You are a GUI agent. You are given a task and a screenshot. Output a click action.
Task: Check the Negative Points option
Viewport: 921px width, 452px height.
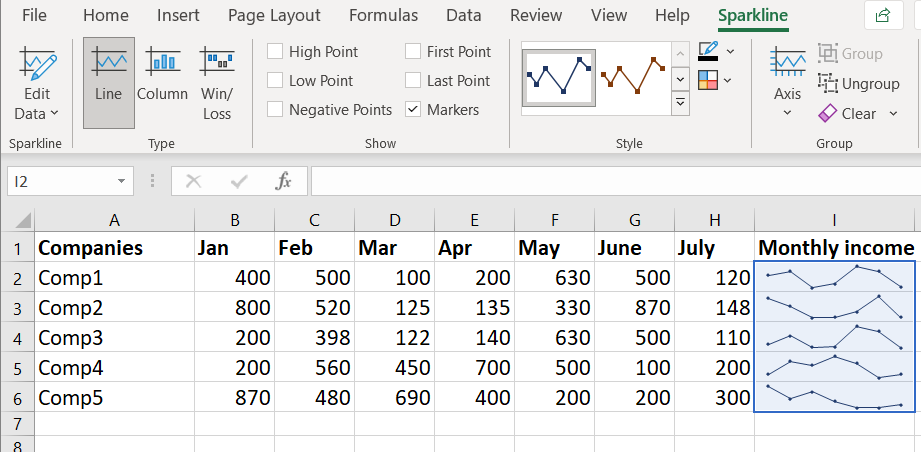(275, 110)
